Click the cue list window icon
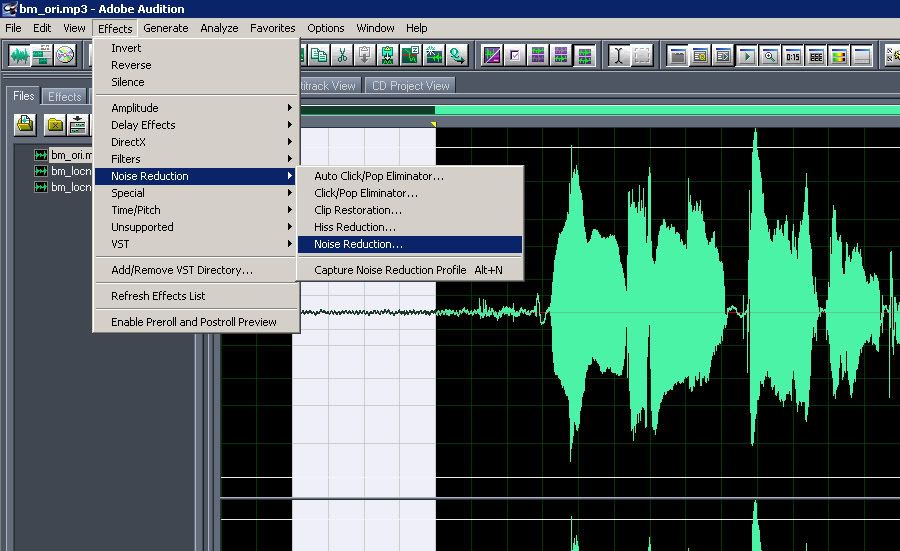 [700, 56]
